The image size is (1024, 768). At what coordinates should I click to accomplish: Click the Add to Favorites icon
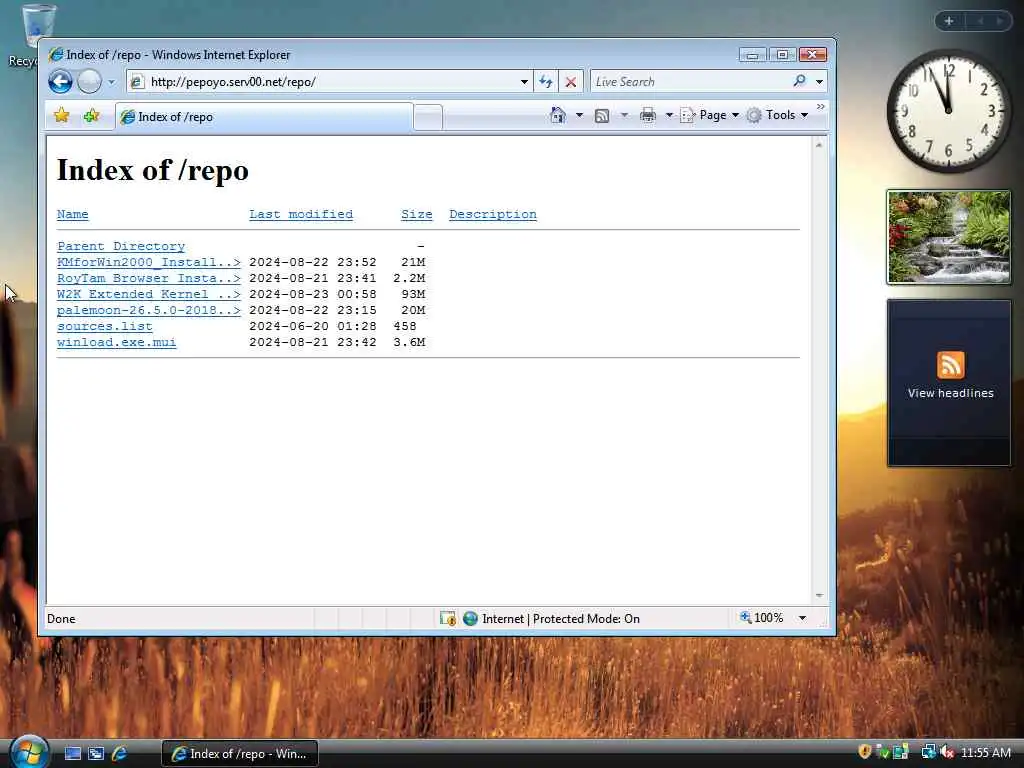point(91,116)
